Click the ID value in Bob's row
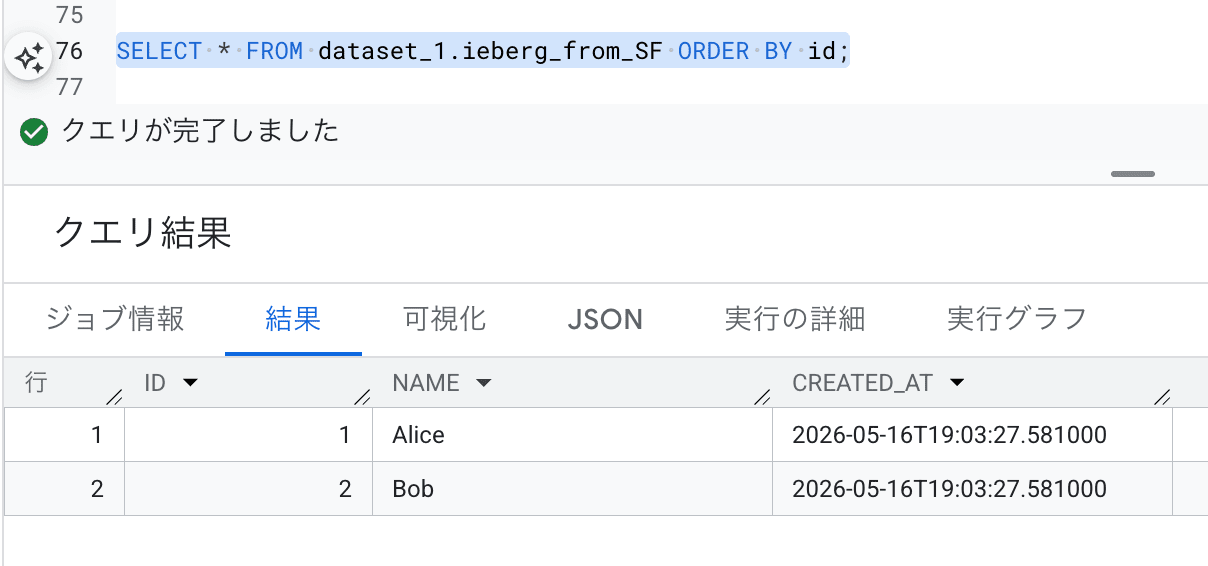This screenshot has width=1208, height=566. [x=345, y=489]
